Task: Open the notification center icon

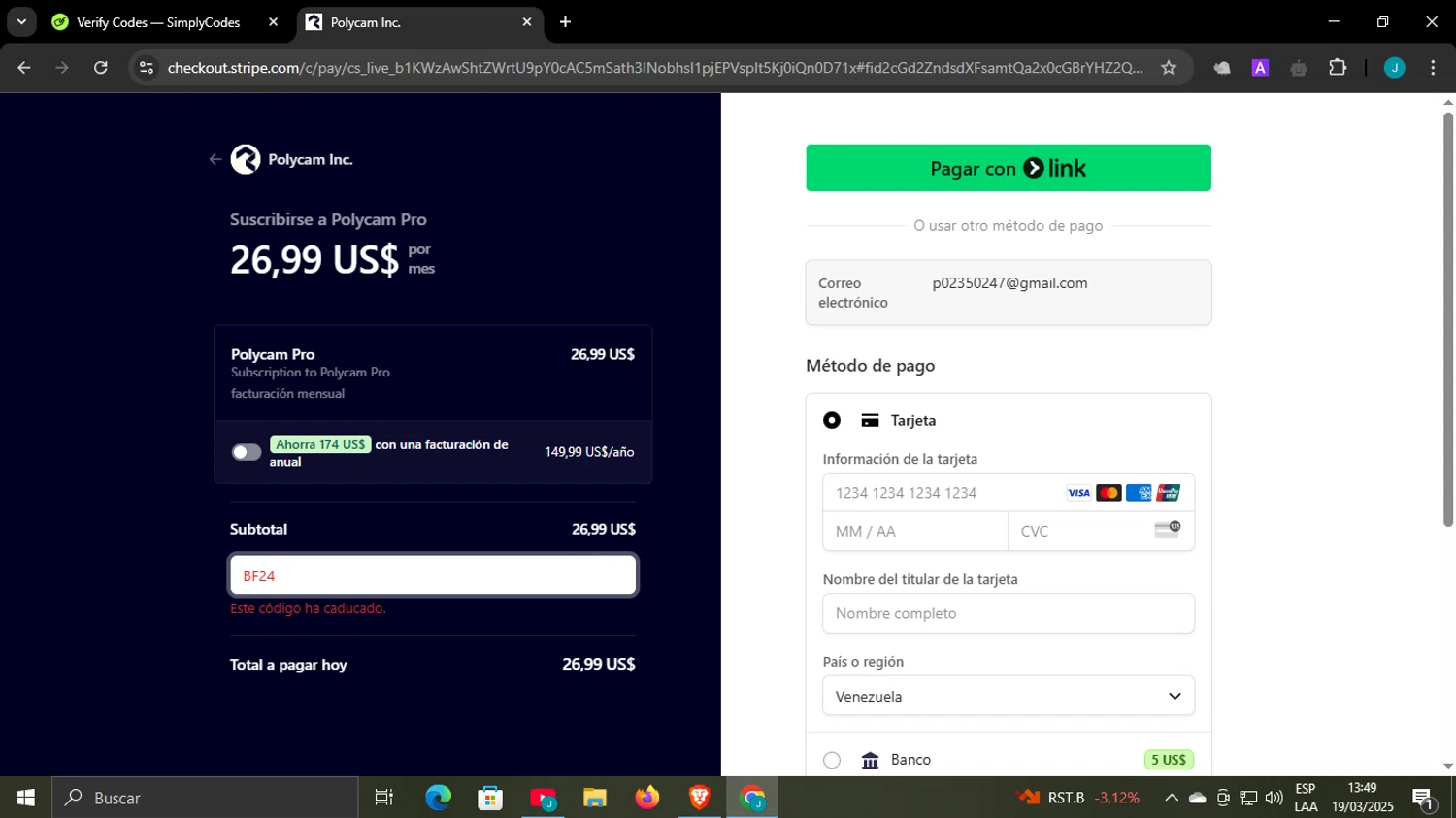Action: tap(1424, 798)
